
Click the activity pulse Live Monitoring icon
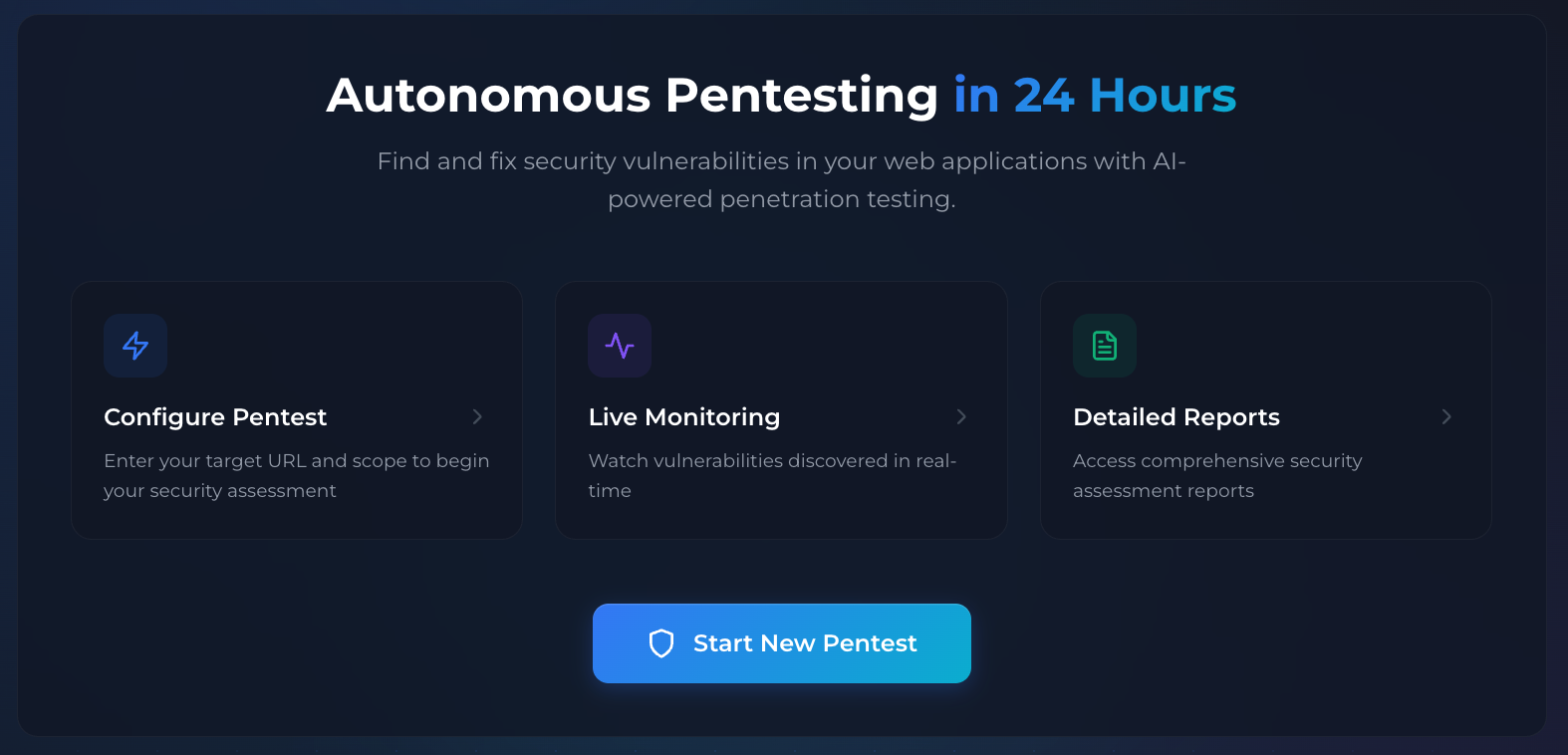pos(620,346)
